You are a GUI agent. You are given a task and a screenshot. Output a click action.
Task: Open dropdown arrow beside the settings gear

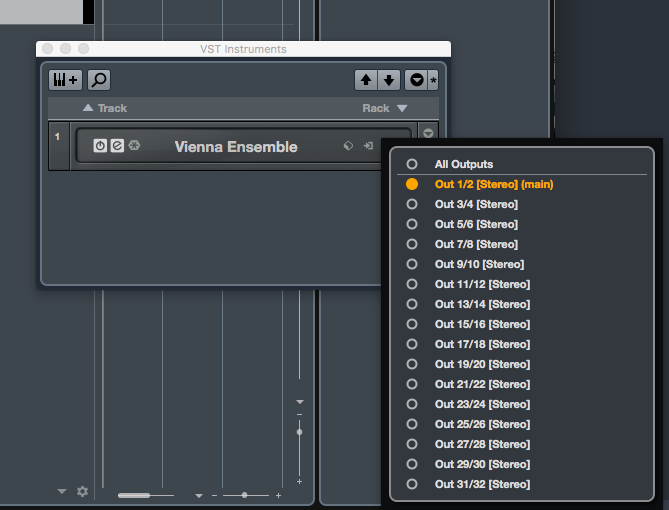point(62,492)
